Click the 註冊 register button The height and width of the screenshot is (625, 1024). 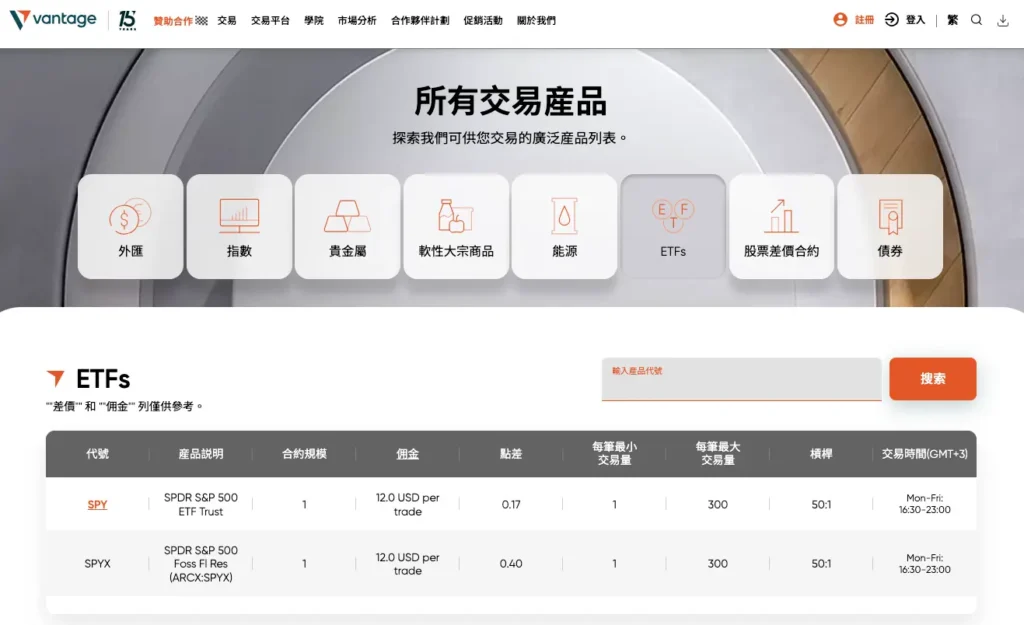pyautogui.click(x=854, y=20)
